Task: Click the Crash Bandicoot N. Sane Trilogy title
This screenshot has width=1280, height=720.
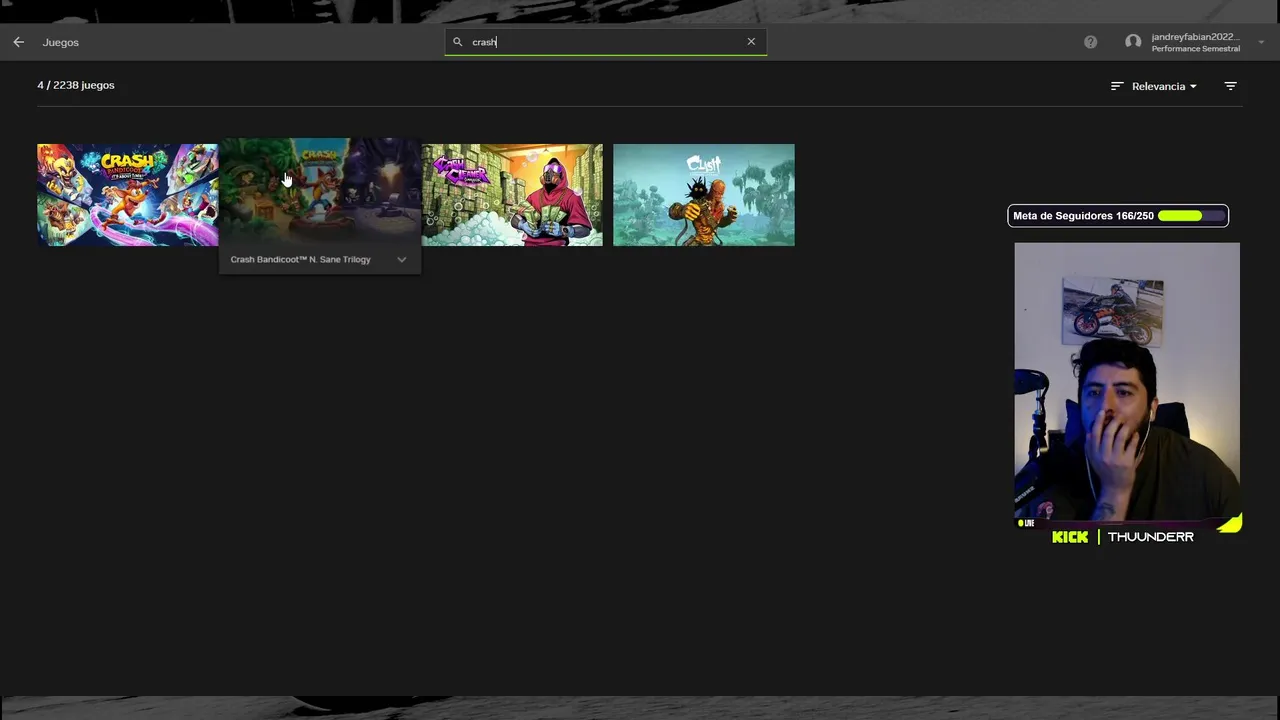Action: (x=300, y=260)
